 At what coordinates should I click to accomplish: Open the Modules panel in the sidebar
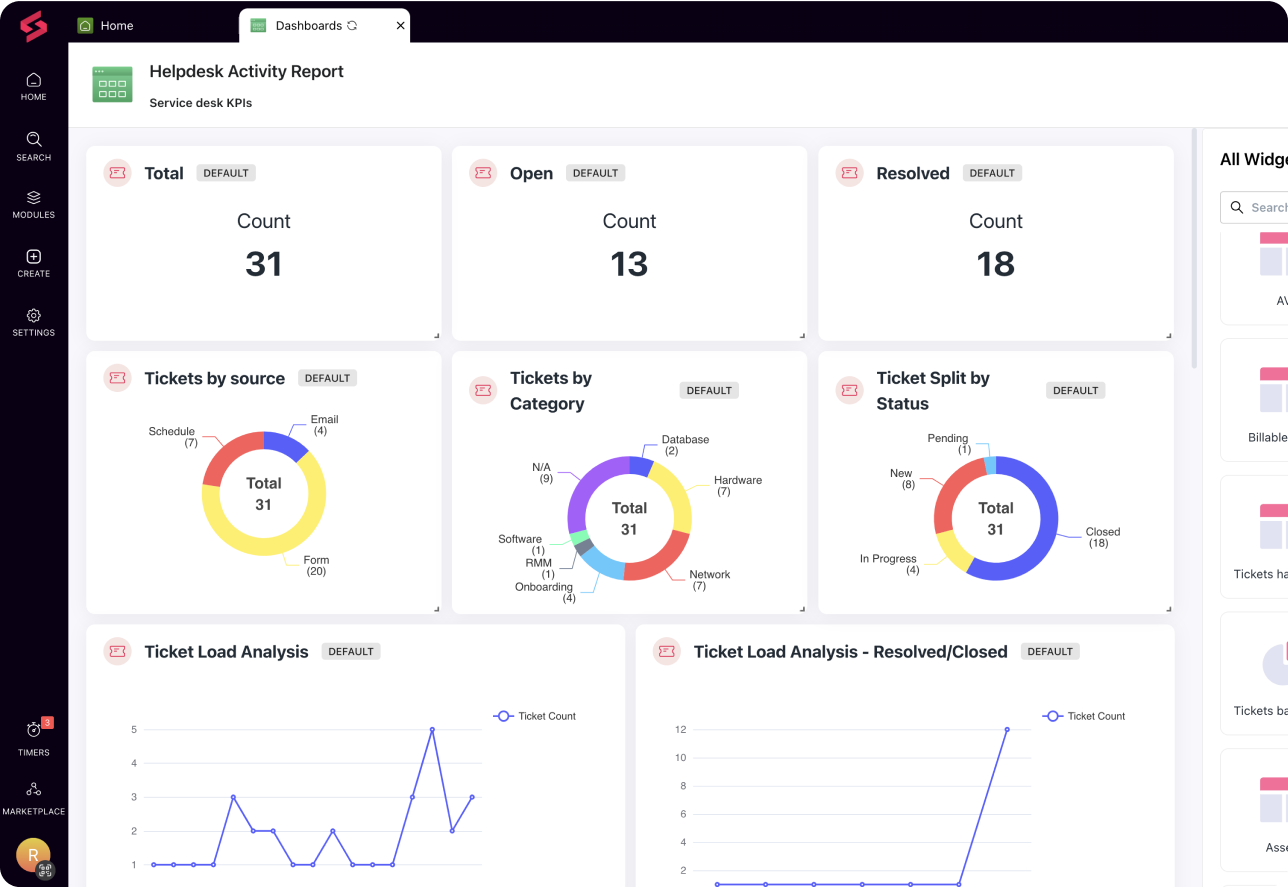point(33,203)
